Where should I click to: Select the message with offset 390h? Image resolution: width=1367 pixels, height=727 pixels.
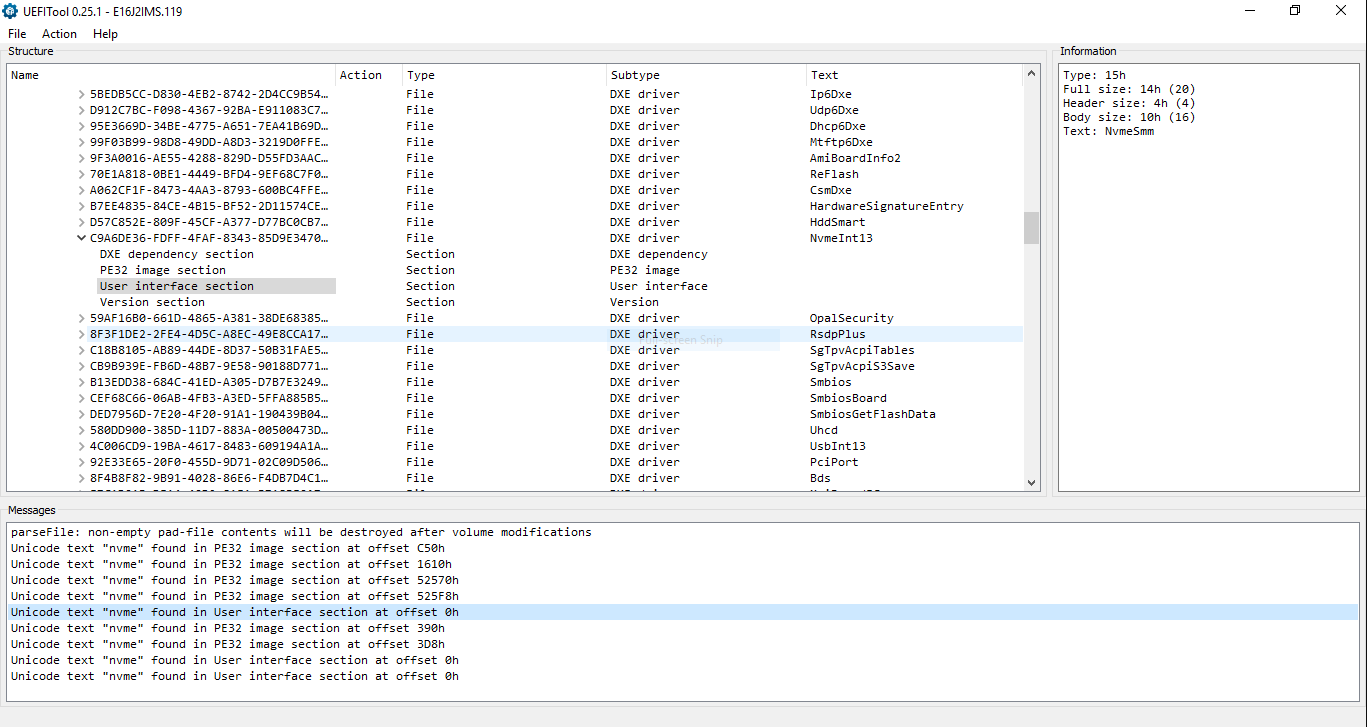[683, 628]
